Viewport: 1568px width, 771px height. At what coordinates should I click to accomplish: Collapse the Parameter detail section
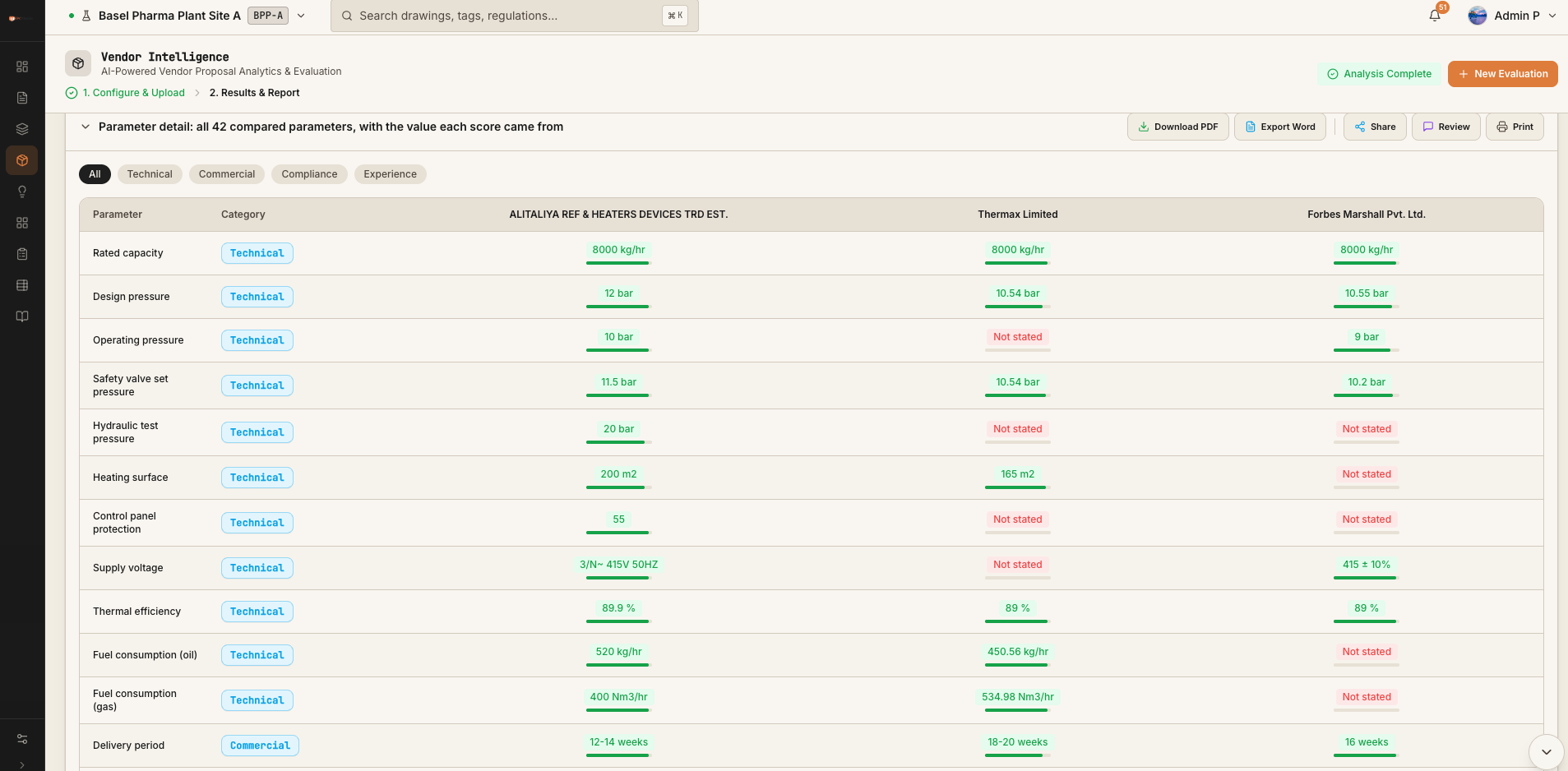pos(86,127)
